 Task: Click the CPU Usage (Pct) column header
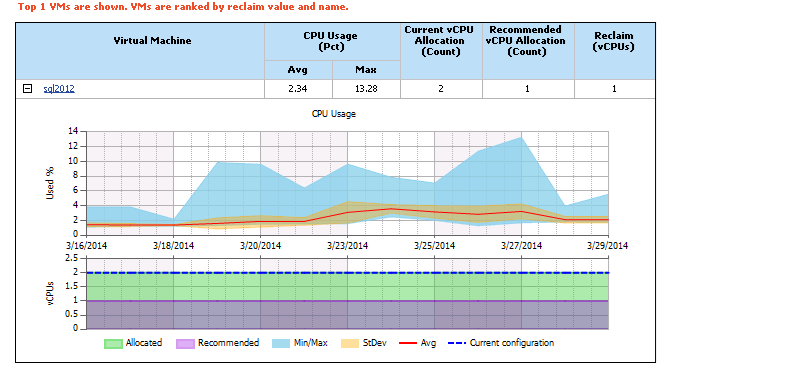coord(332,41)
